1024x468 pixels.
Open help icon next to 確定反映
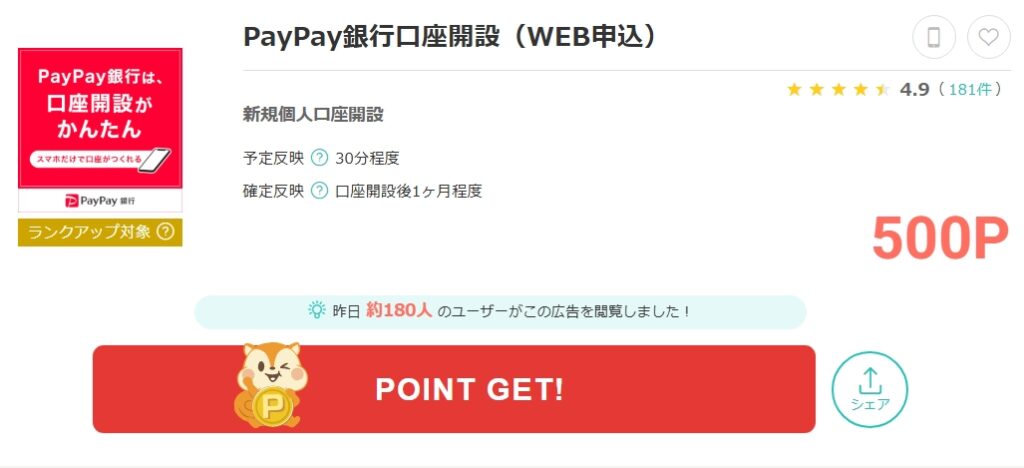click(x=319, y=191)
